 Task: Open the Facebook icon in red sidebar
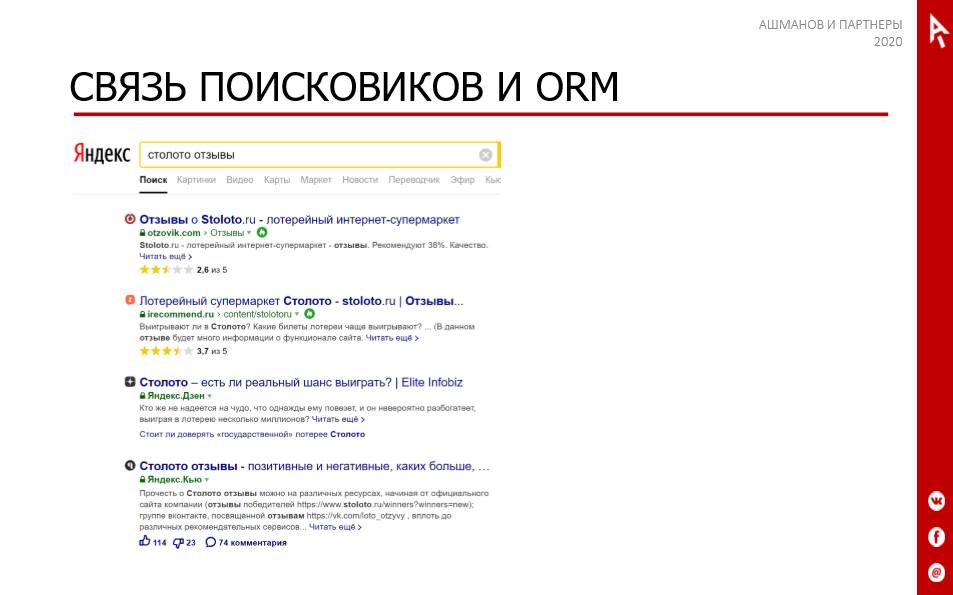click(937, 537)
